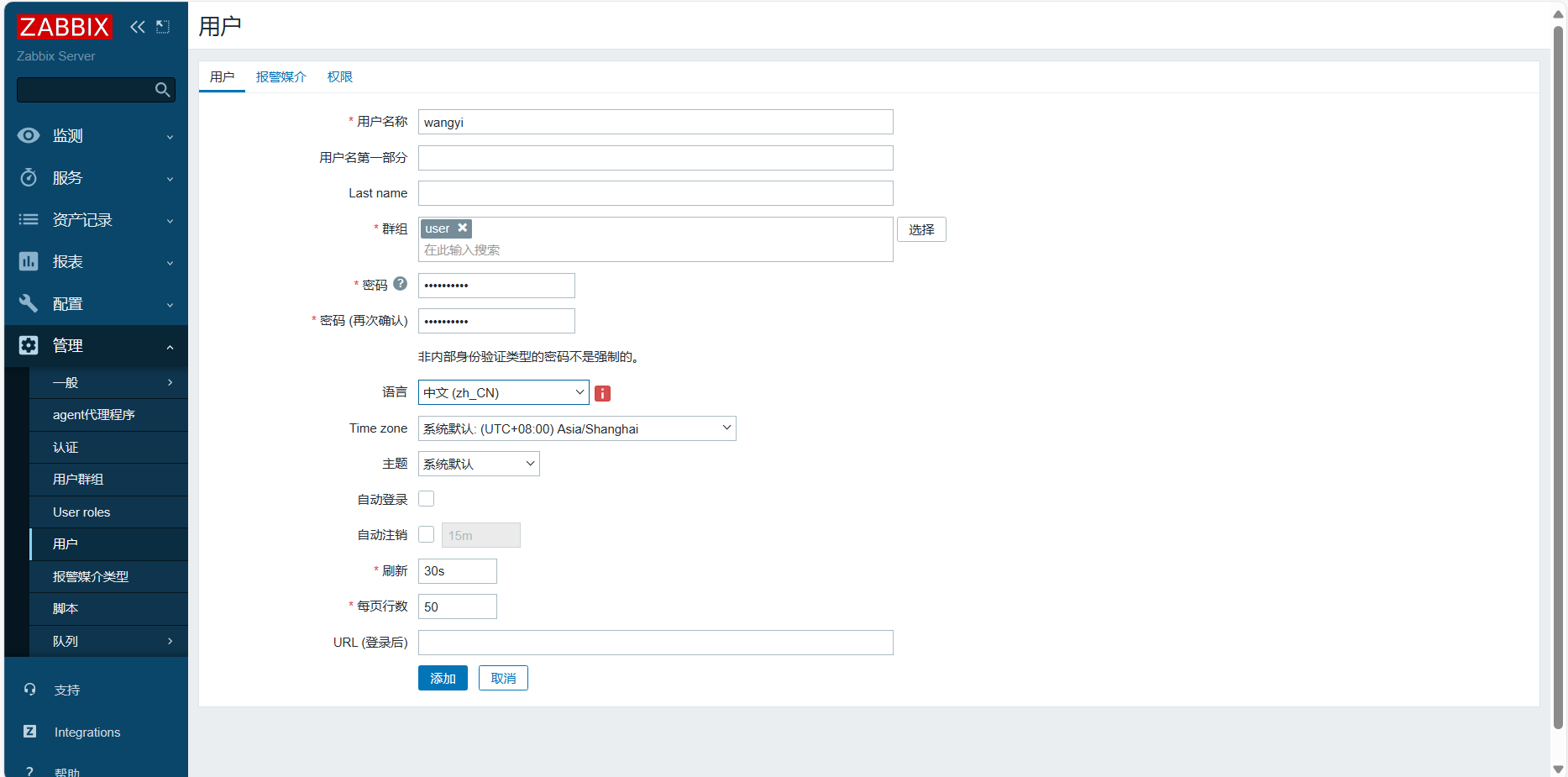1568x777 pixels.
Task: Enable the 自动登录 checkbox
Action: 427,499
